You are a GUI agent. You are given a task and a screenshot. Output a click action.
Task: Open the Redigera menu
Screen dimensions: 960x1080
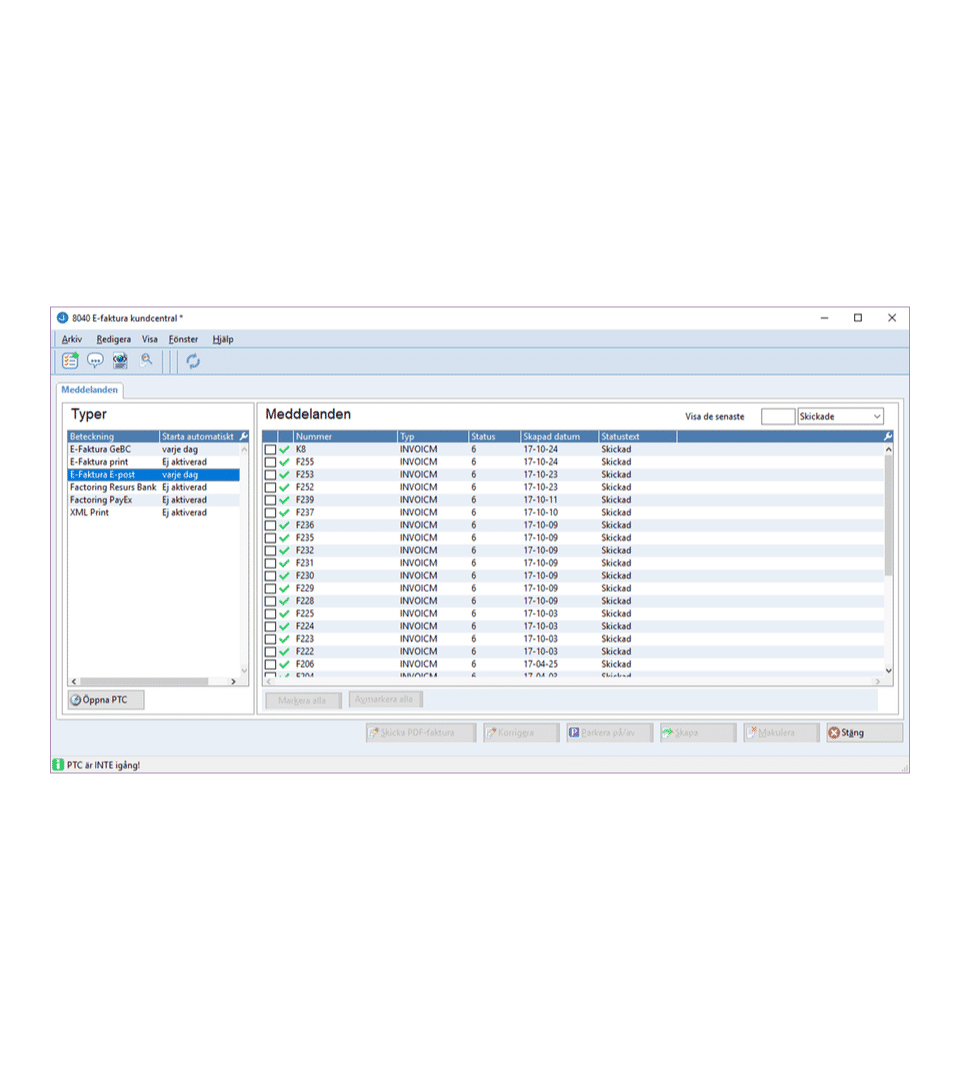pyautogui.click(x=113, y=339)
